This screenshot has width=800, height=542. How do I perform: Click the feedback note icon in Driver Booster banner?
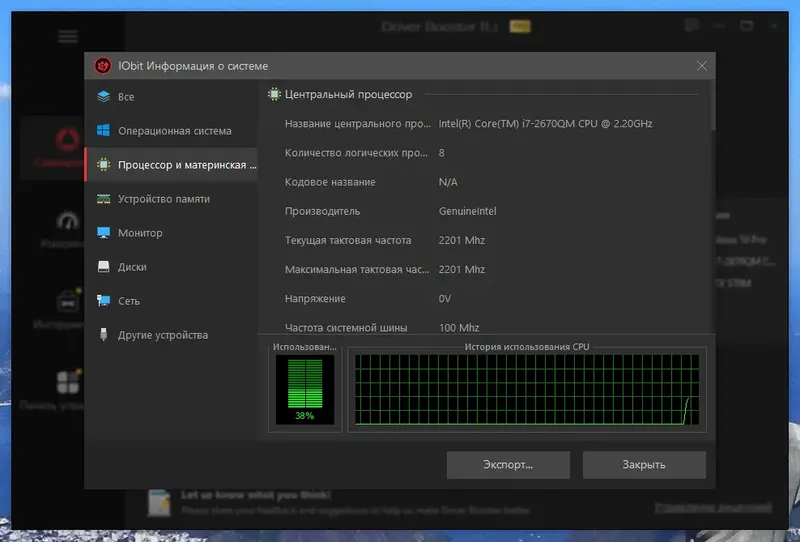tap(159, 503)
